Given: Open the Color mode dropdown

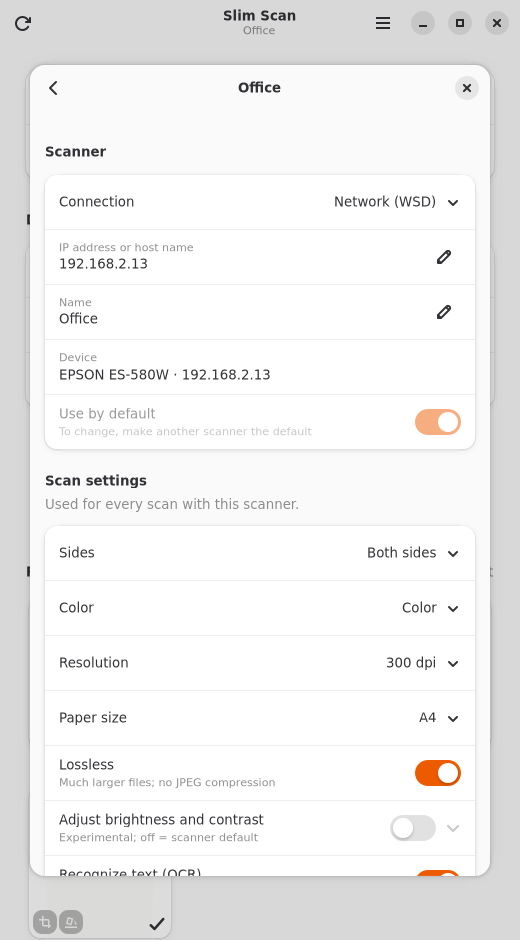Looking at the screenshot, I should point(260,608).
